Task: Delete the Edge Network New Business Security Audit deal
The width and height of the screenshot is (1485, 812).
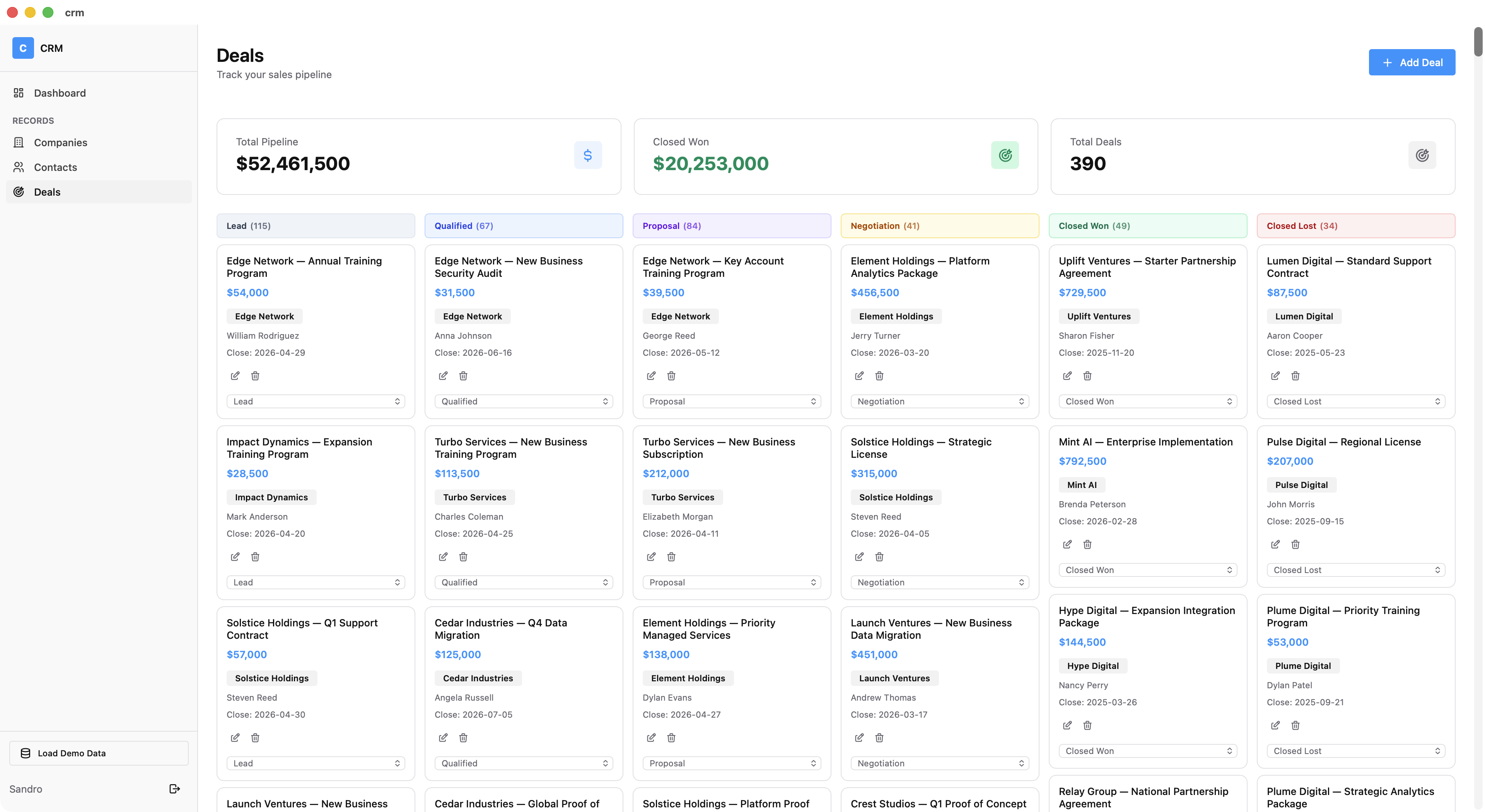Action: click(463, 375)
